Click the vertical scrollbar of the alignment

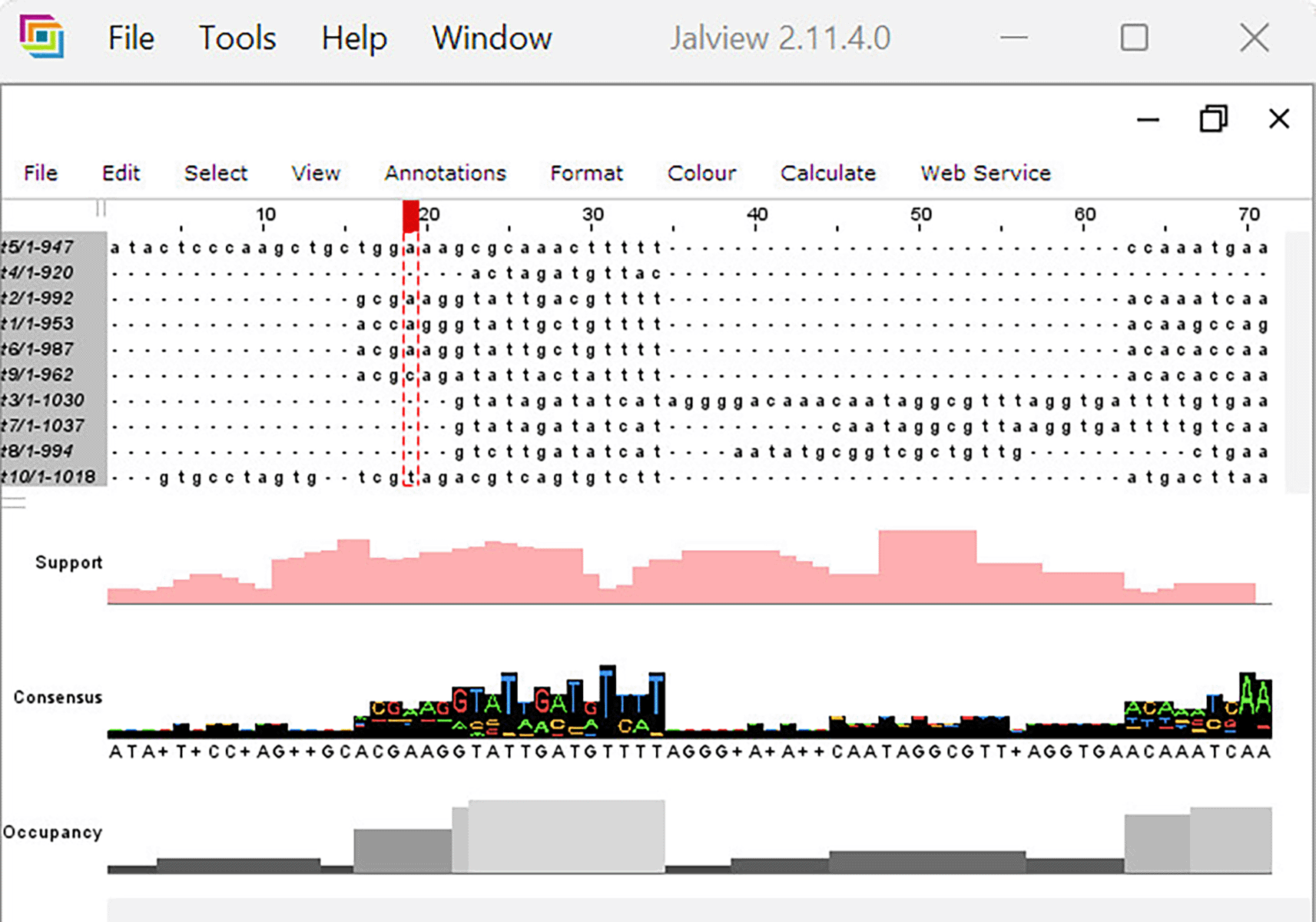(1298, 361)
